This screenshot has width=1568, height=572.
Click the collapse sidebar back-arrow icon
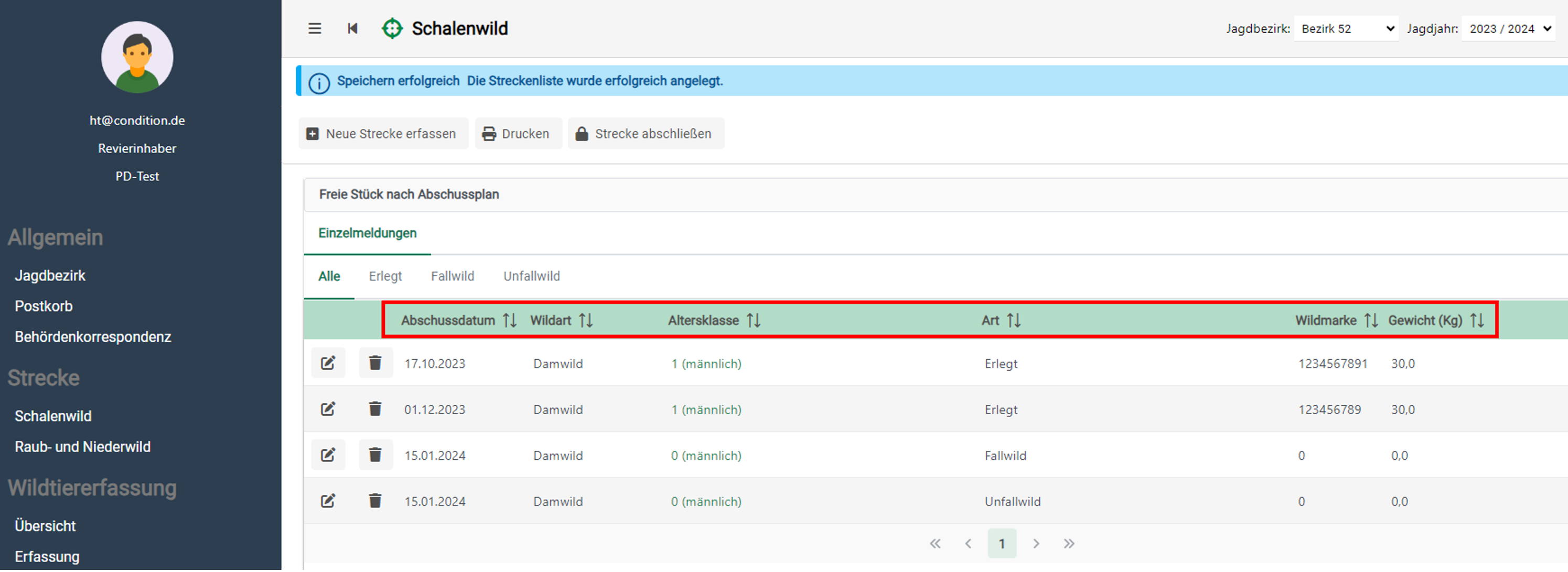tap(352, 29)
